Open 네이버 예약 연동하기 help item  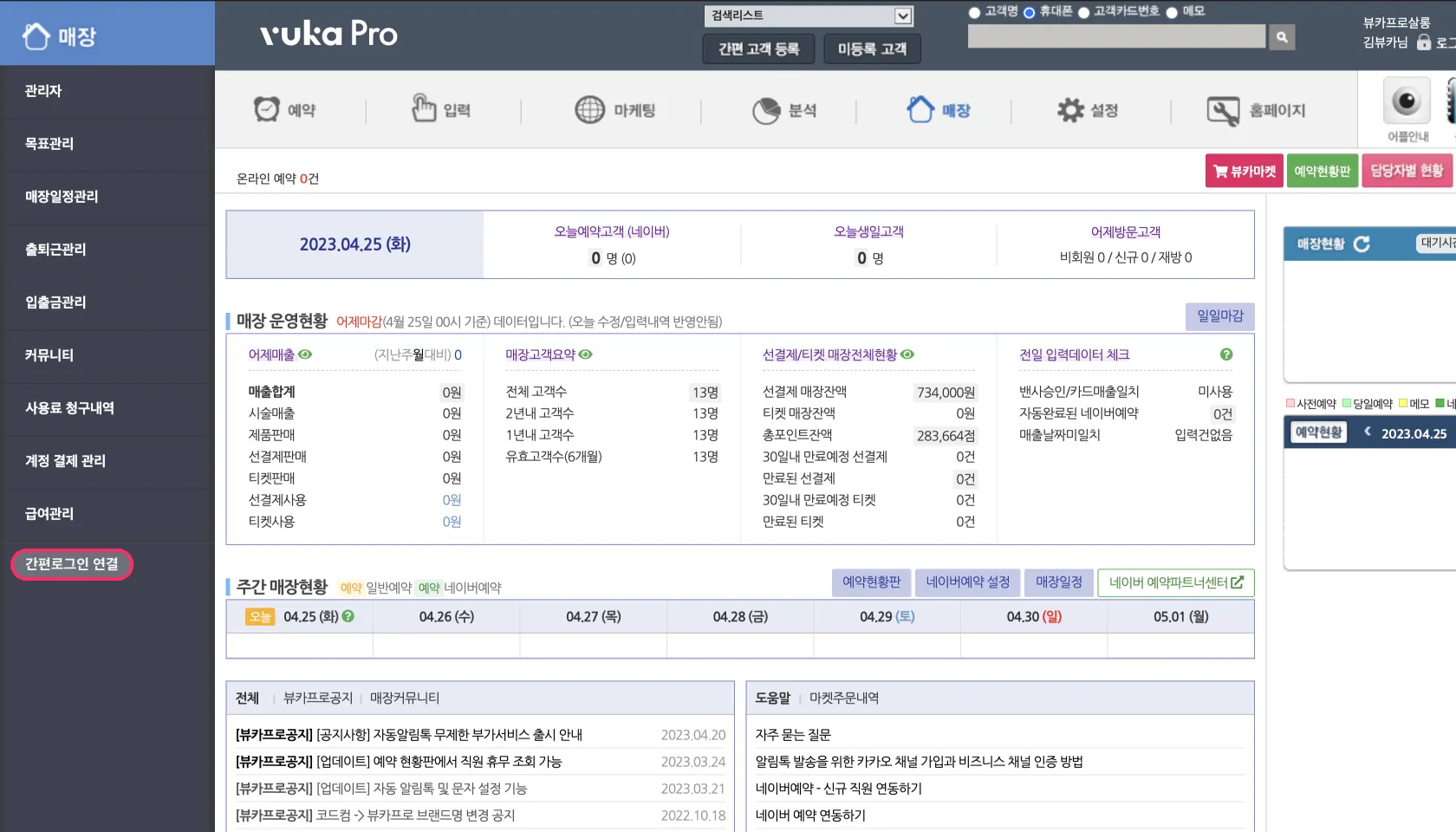click(x=810, y=816)
